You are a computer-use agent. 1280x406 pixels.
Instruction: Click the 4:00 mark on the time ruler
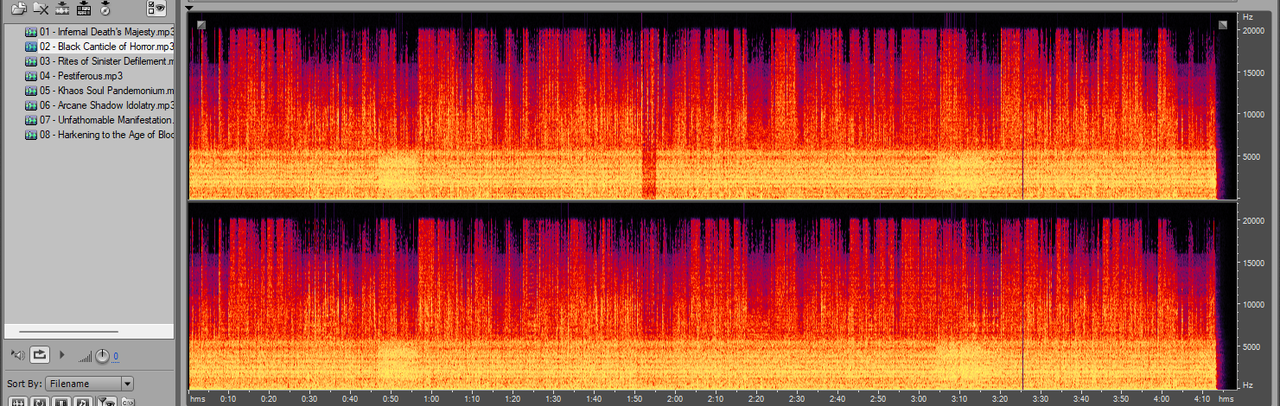1162,398
